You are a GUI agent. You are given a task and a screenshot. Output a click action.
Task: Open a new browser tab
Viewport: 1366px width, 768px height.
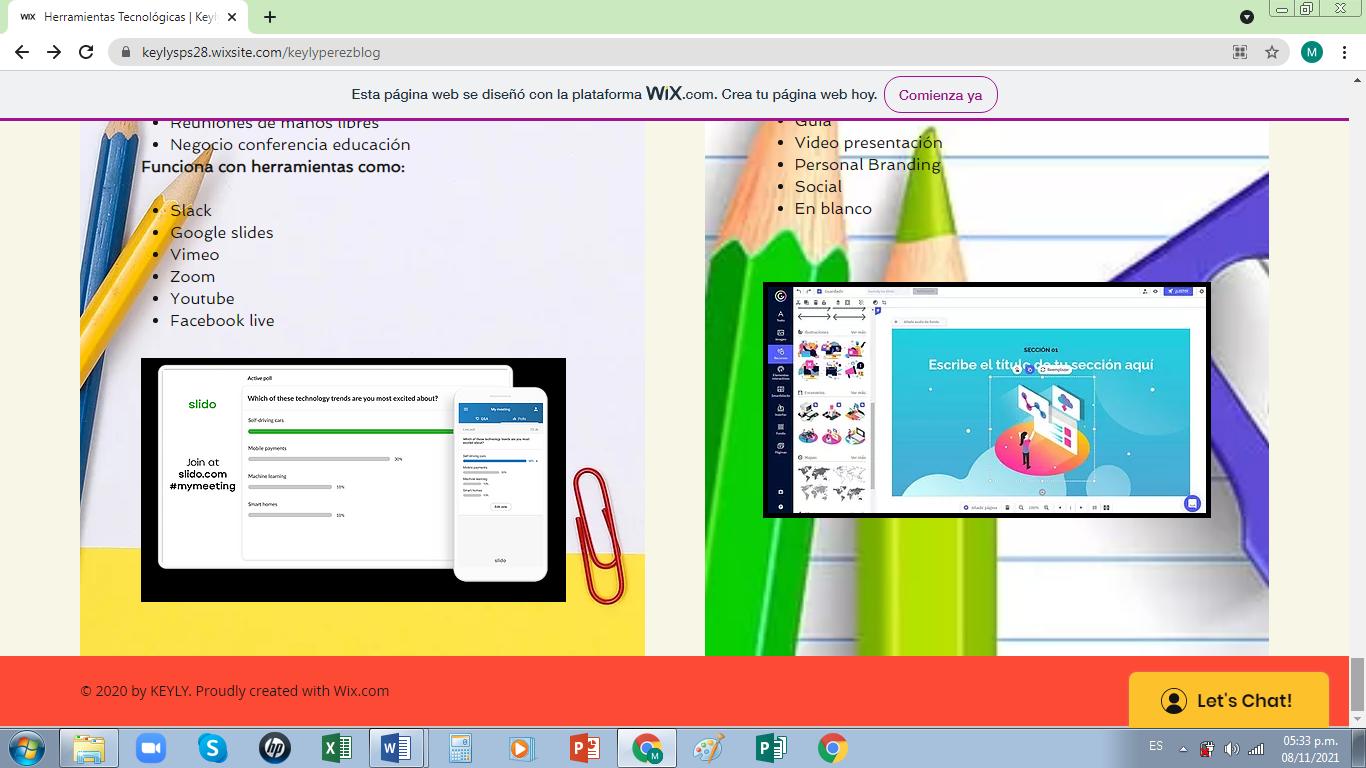click(x=270, y=17)
